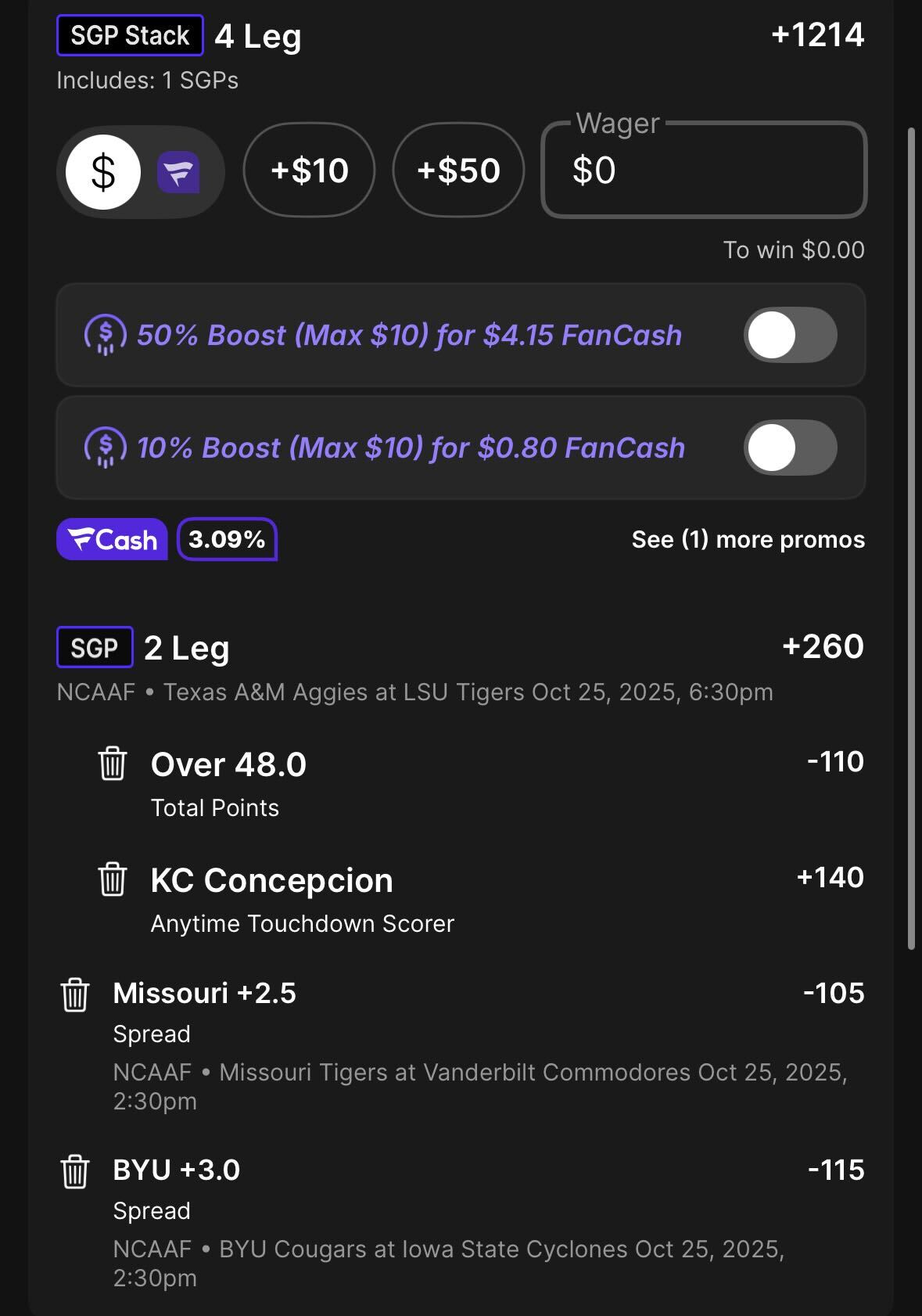Image resolution: width=922 pixels, height=1316 pixels.
Task: Turn on the 10% Boost toggle
Action: coord(790,448)
